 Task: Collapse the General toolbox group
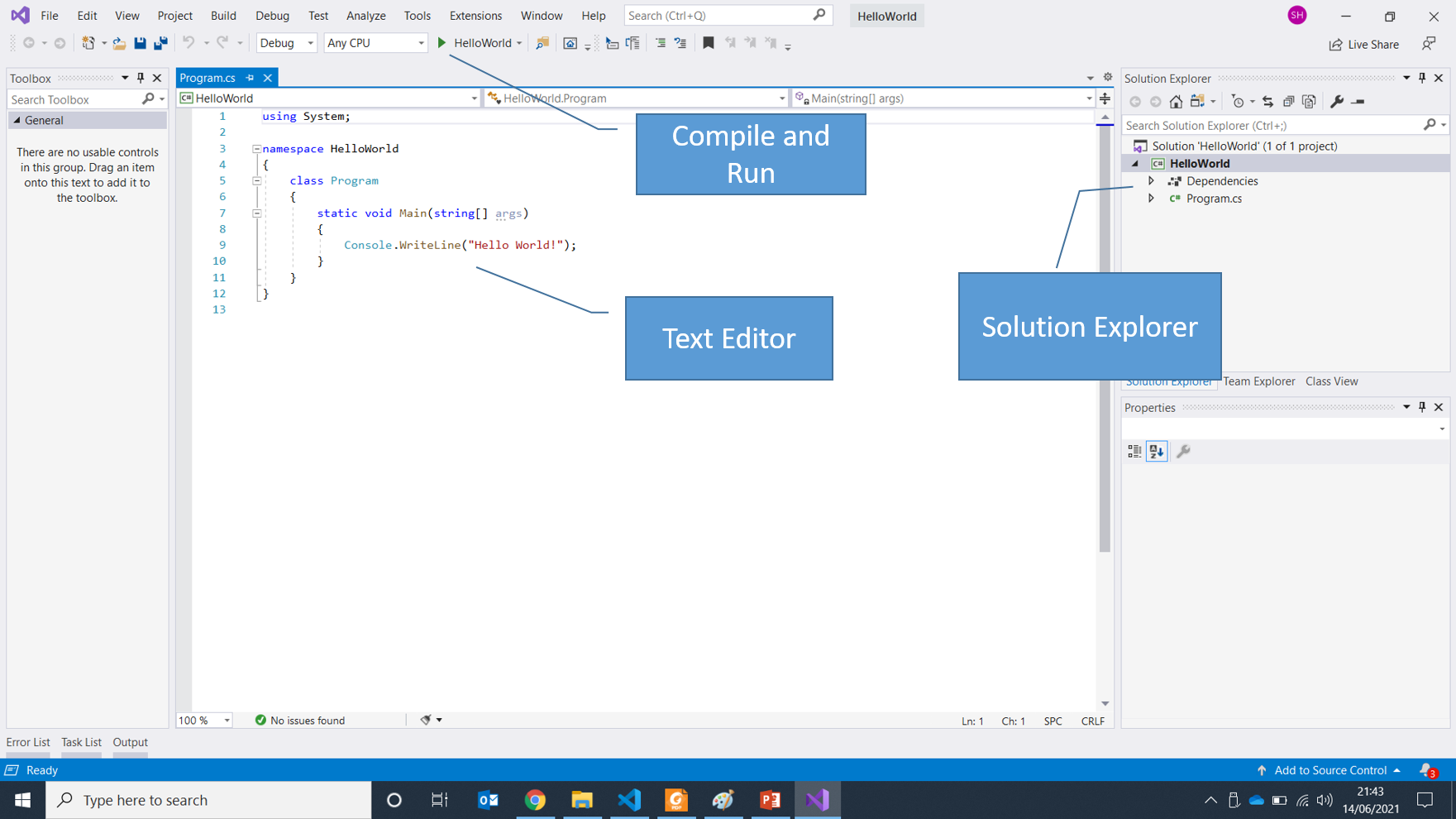pos(17,121)
